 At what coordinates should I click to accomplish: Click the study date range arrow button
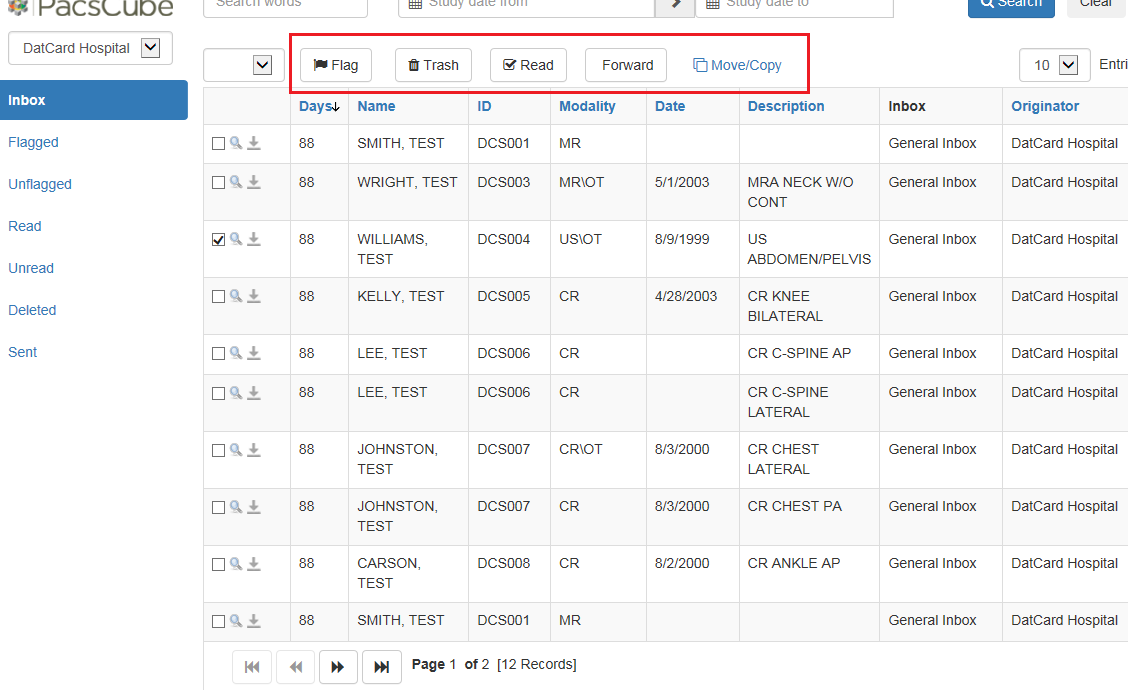[x=675, y=6]
